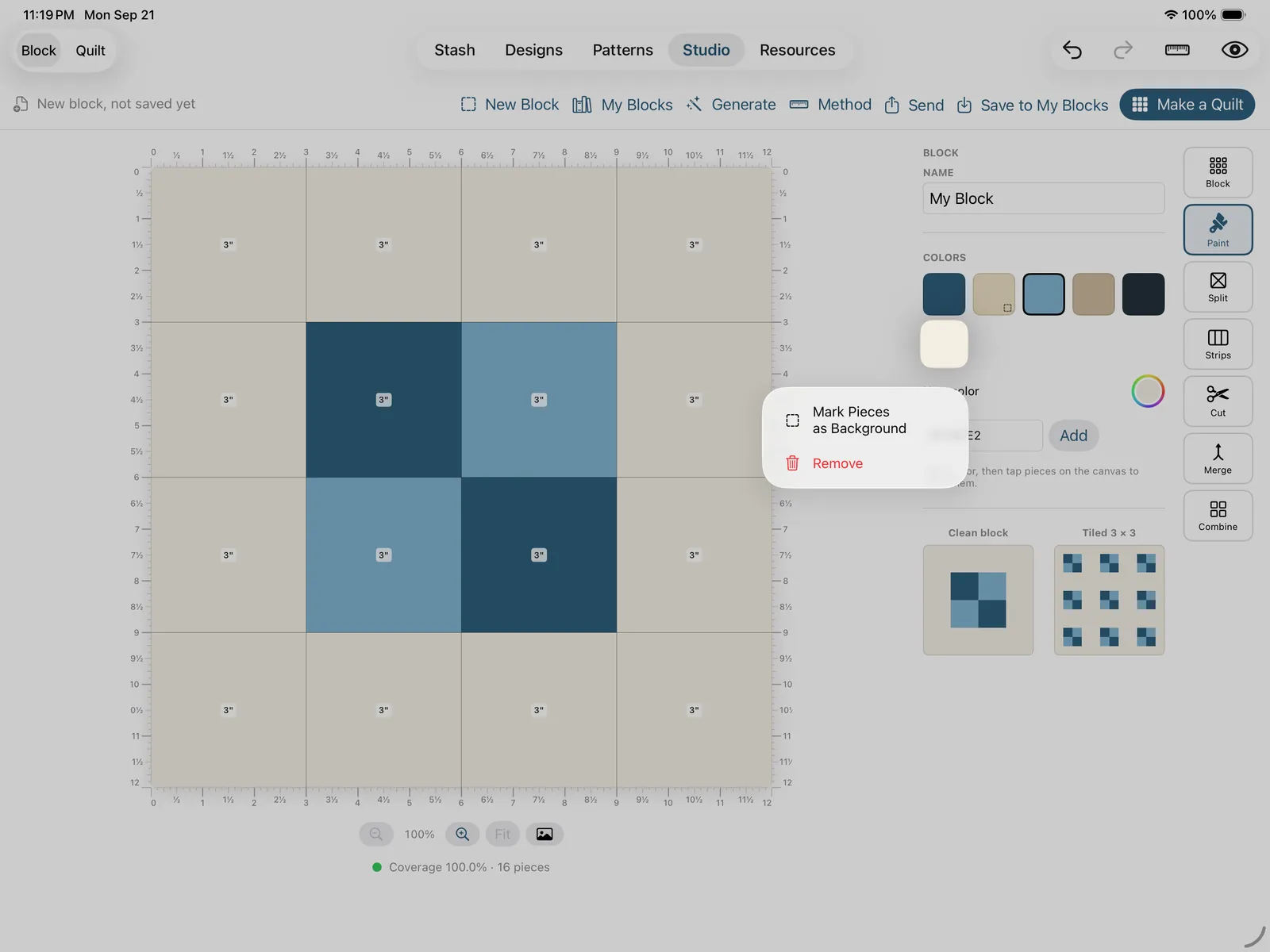Undo the last action
Viewport: 1270px width, 952px height.
click(1072, 50)
